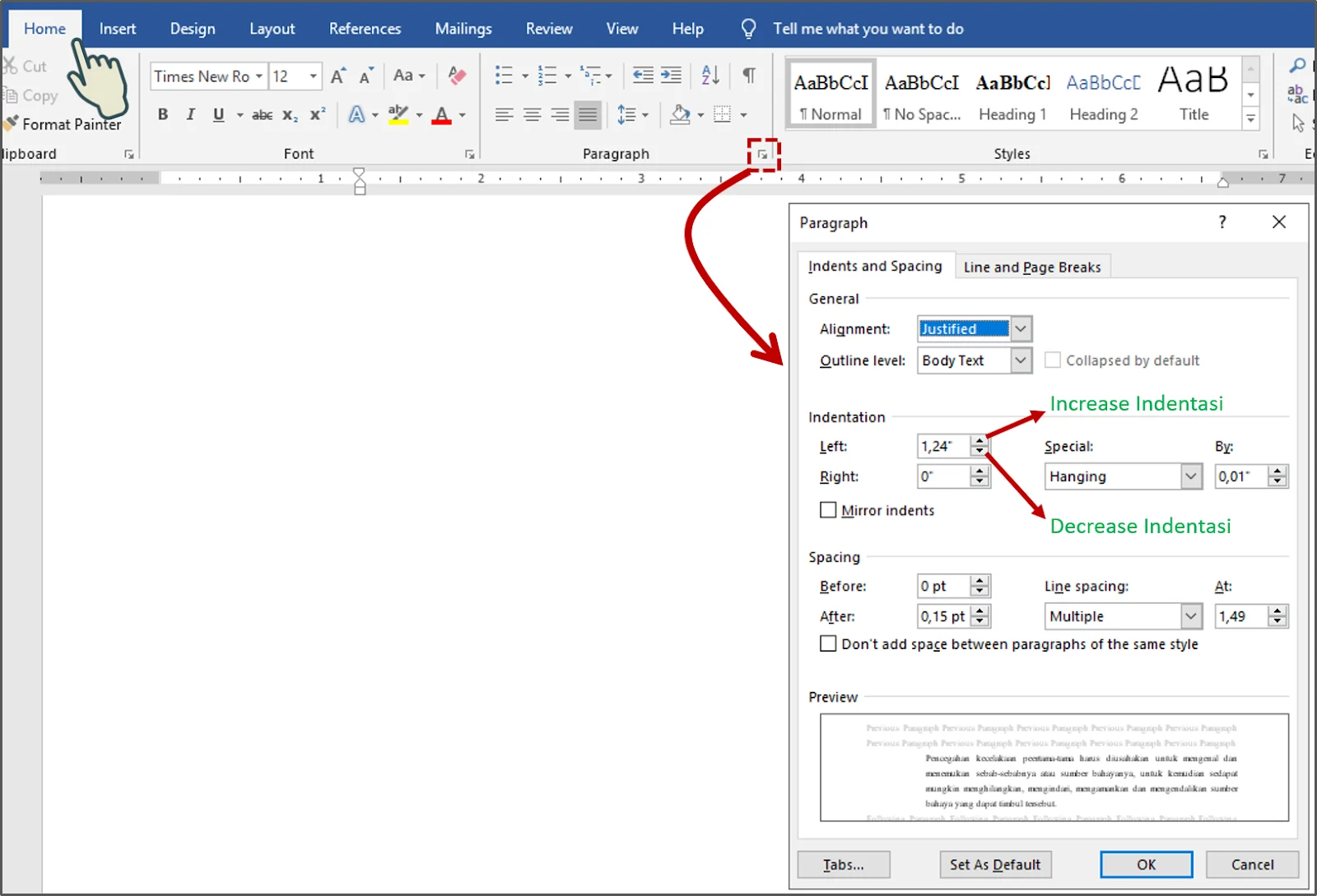Open the References ribbon tab
This screenshot has height=896, width=1317.
pyautogui.click(x=365, y=29)
